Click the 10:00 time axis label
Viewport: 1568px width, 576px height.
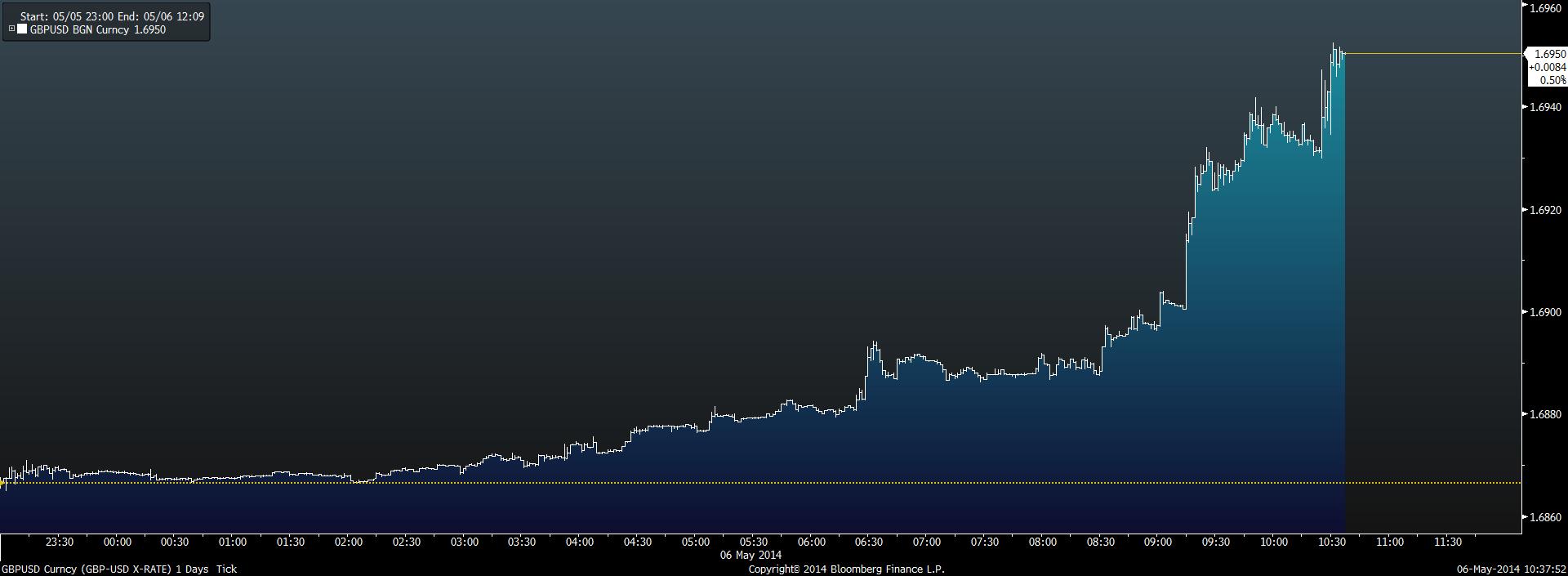pyautogui.click(x=1274, y=542)
